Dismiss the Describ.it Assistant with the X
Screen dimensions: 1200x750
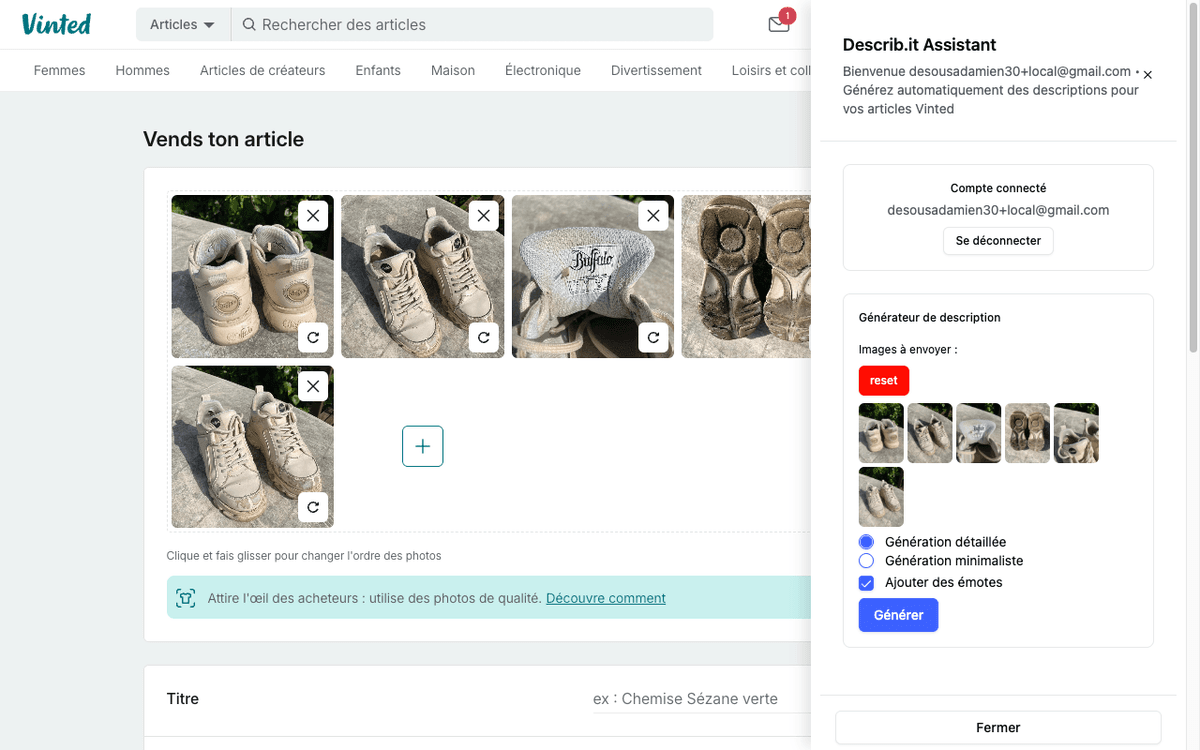tap(1146, 74)
